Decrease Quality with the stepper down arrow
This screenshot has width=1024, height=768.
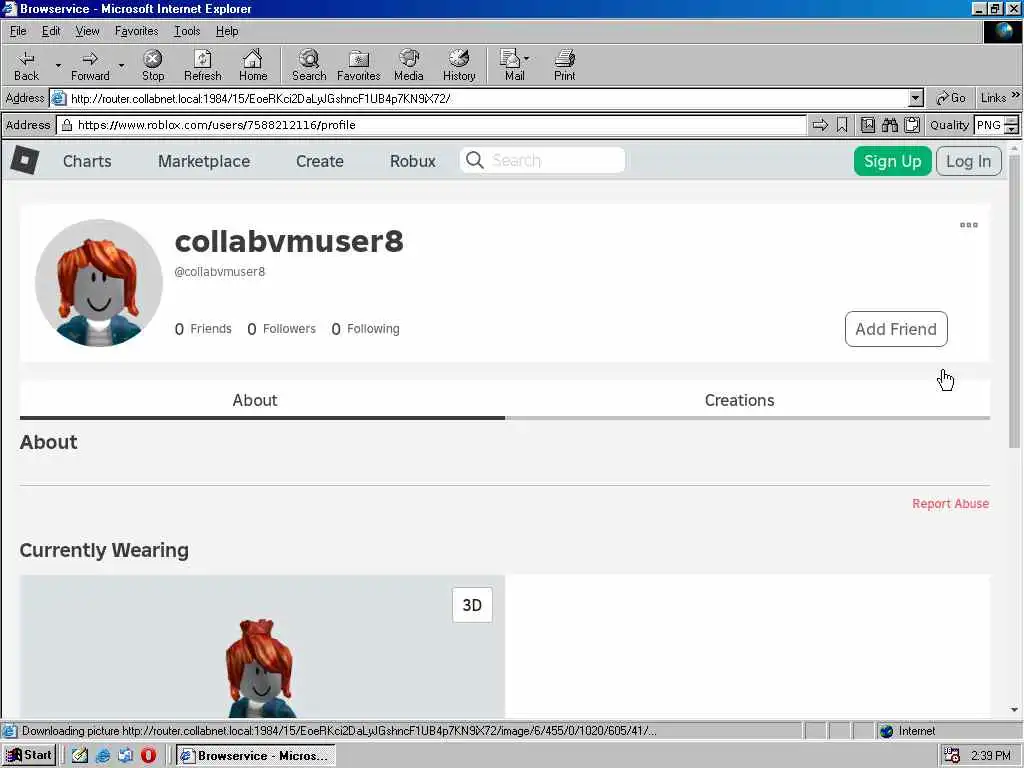coord(1012,129)
